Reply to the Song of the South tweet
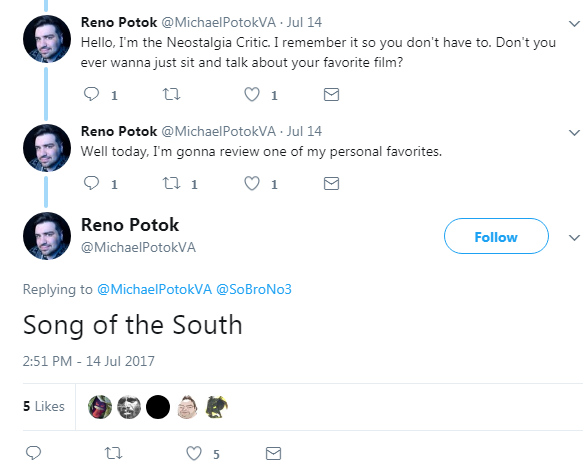Viewport: 586px width, 471px height. click(x=33, y=453)
